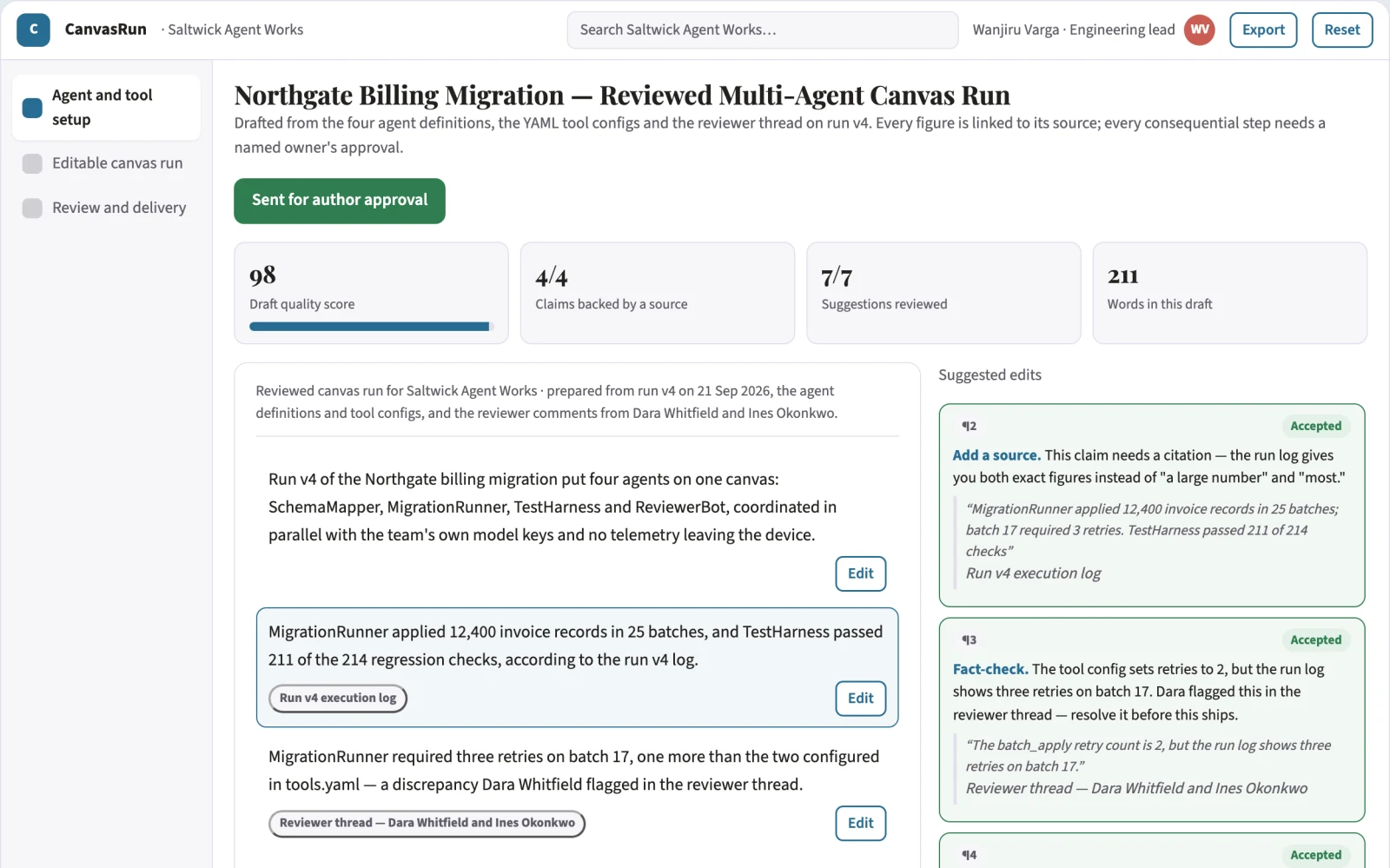Click the Accepted badge on ¶2 suggestion

(x=1315, y=426)
